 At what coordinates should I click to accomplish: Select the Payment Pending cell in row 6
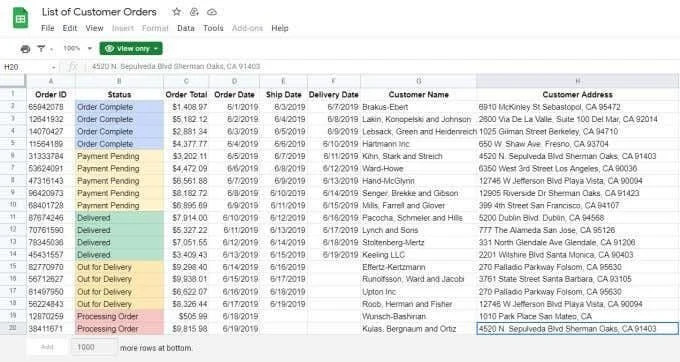tap(119, 156)
